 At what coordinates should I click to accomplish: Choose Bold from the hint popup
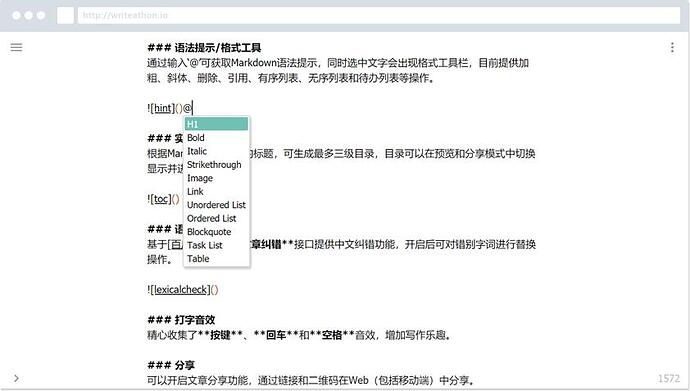217,138
